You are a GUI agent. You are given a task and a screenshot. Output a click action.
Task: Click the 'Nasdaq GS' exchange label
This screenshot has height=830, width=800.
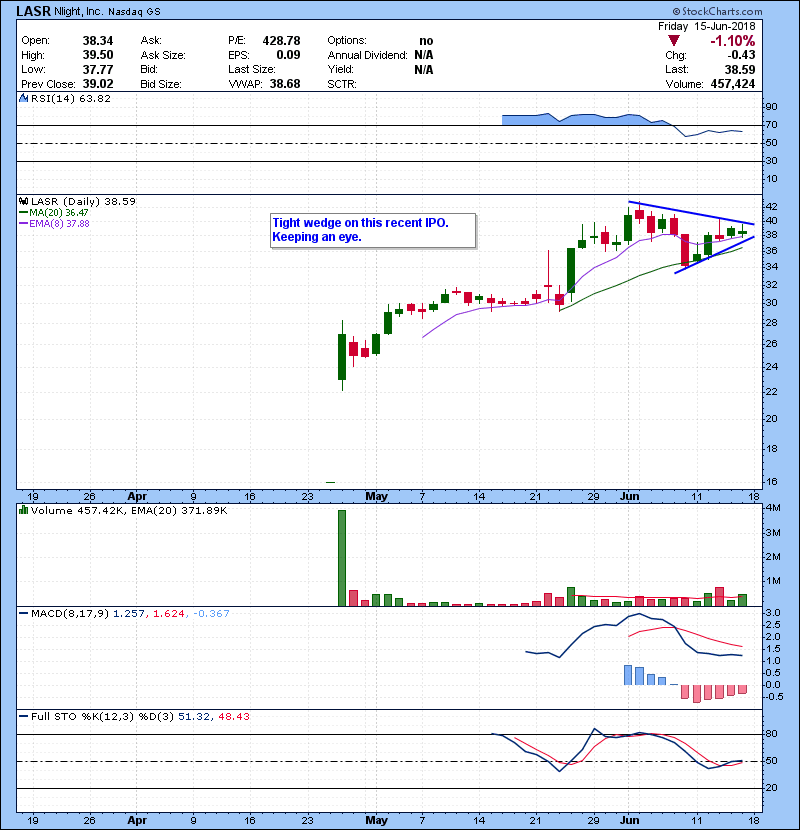click(134, 12)
